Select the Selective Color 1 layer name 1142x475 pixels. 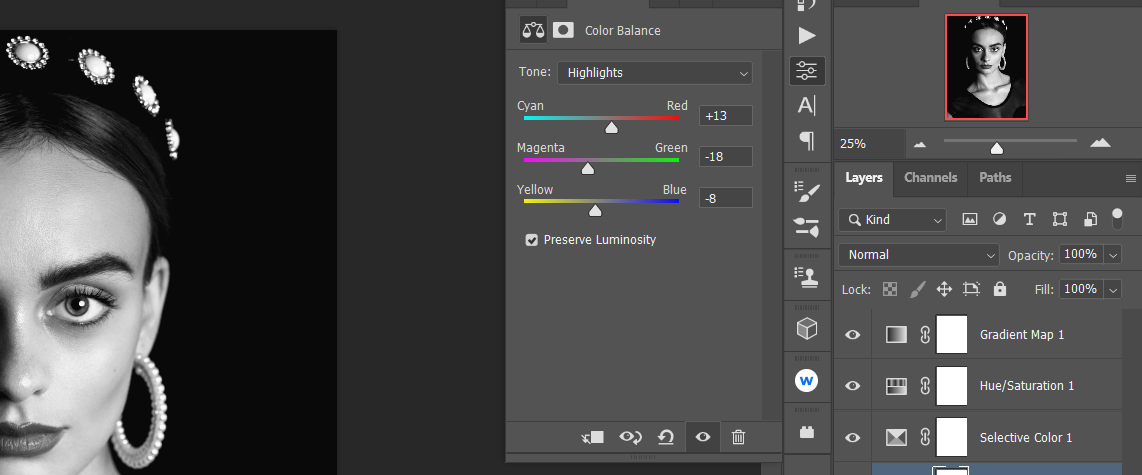click(x=1025, y=437)
